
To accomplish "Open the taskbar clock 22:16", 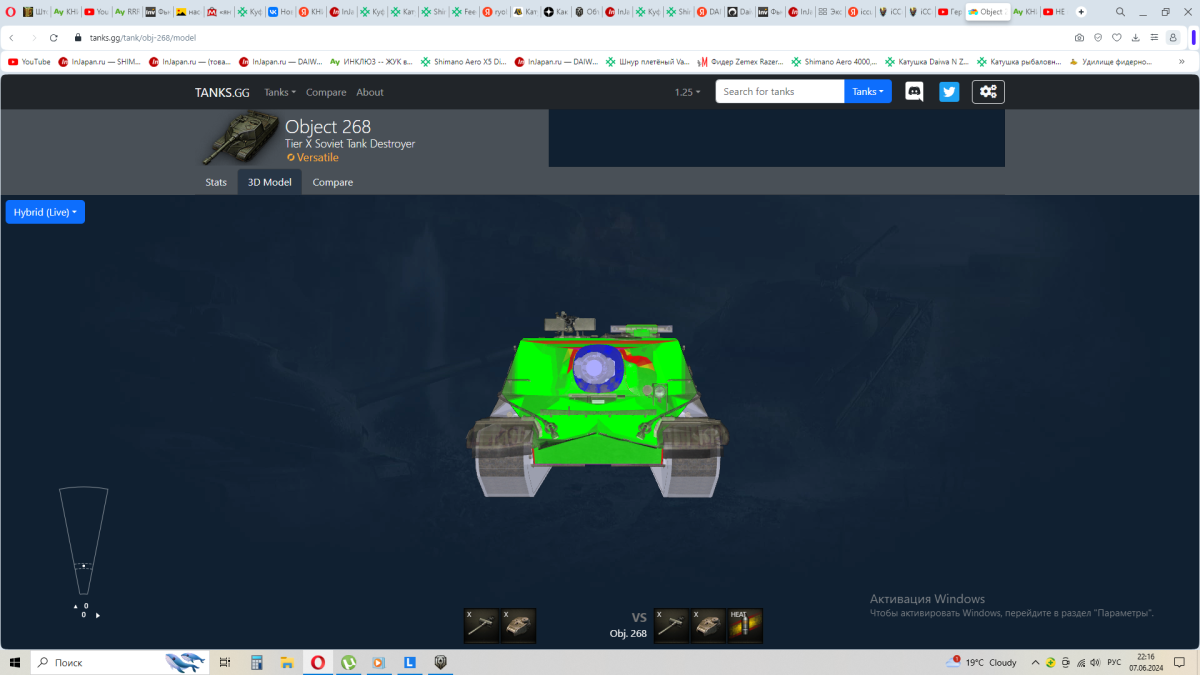I will pos(1146,662).
